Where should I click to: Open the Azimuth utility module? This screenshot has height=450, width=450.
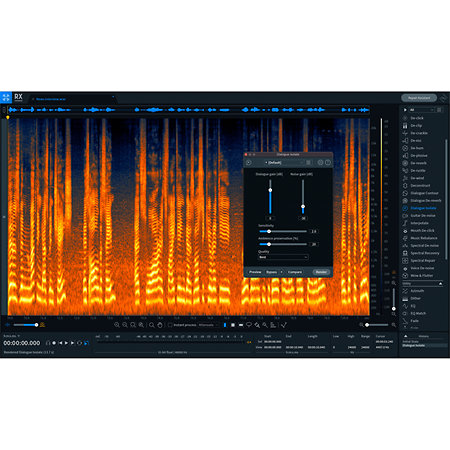pyautogui.click(x=413, y=291)
